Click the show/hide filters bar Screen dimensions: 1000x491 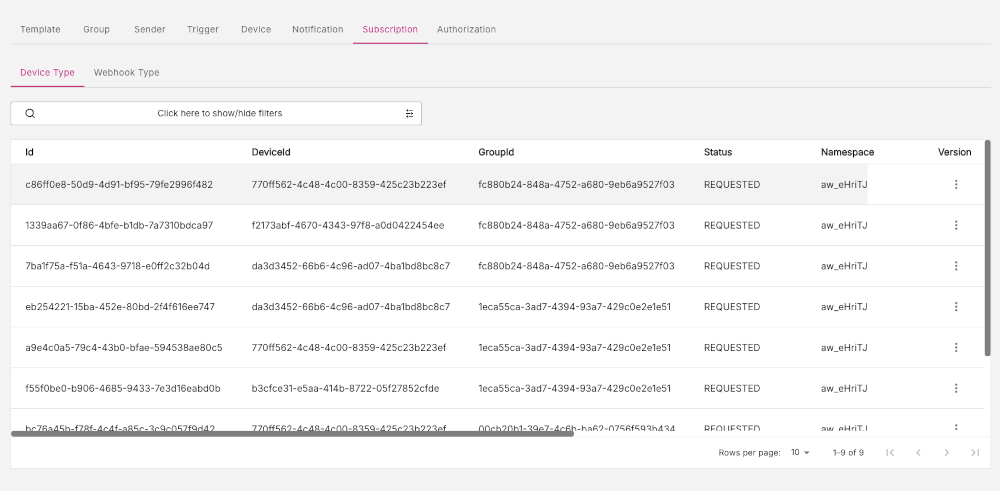(x=216, y=114)
